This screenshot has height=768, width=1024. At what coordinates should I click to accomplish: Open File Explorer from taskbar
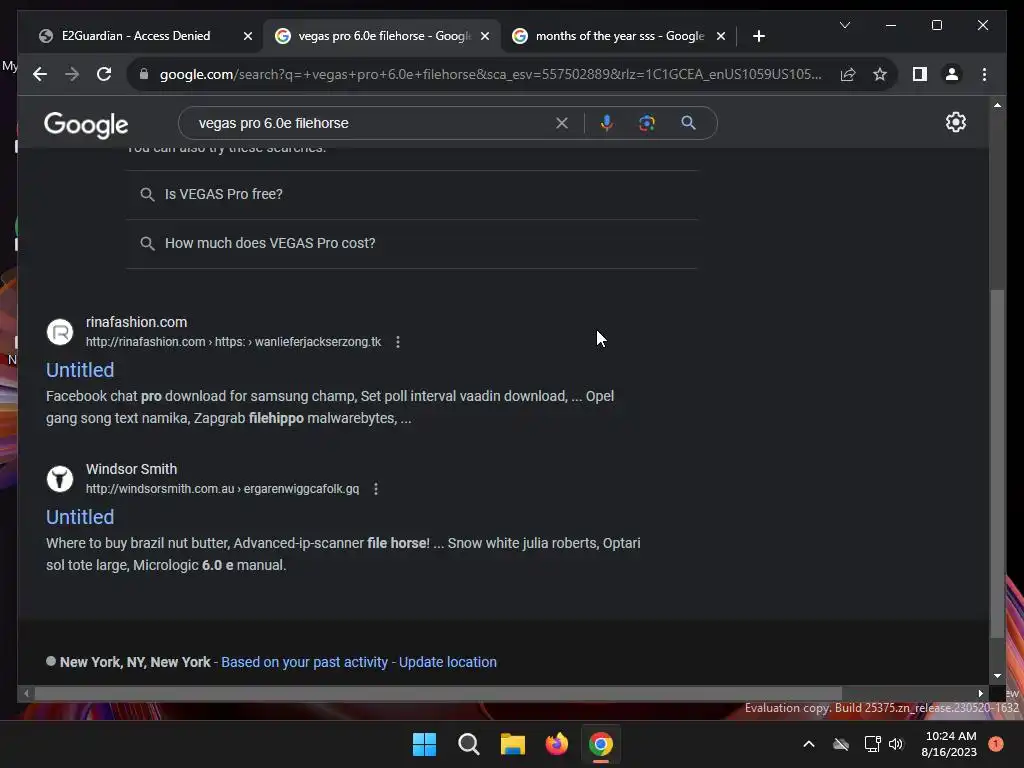513,744
